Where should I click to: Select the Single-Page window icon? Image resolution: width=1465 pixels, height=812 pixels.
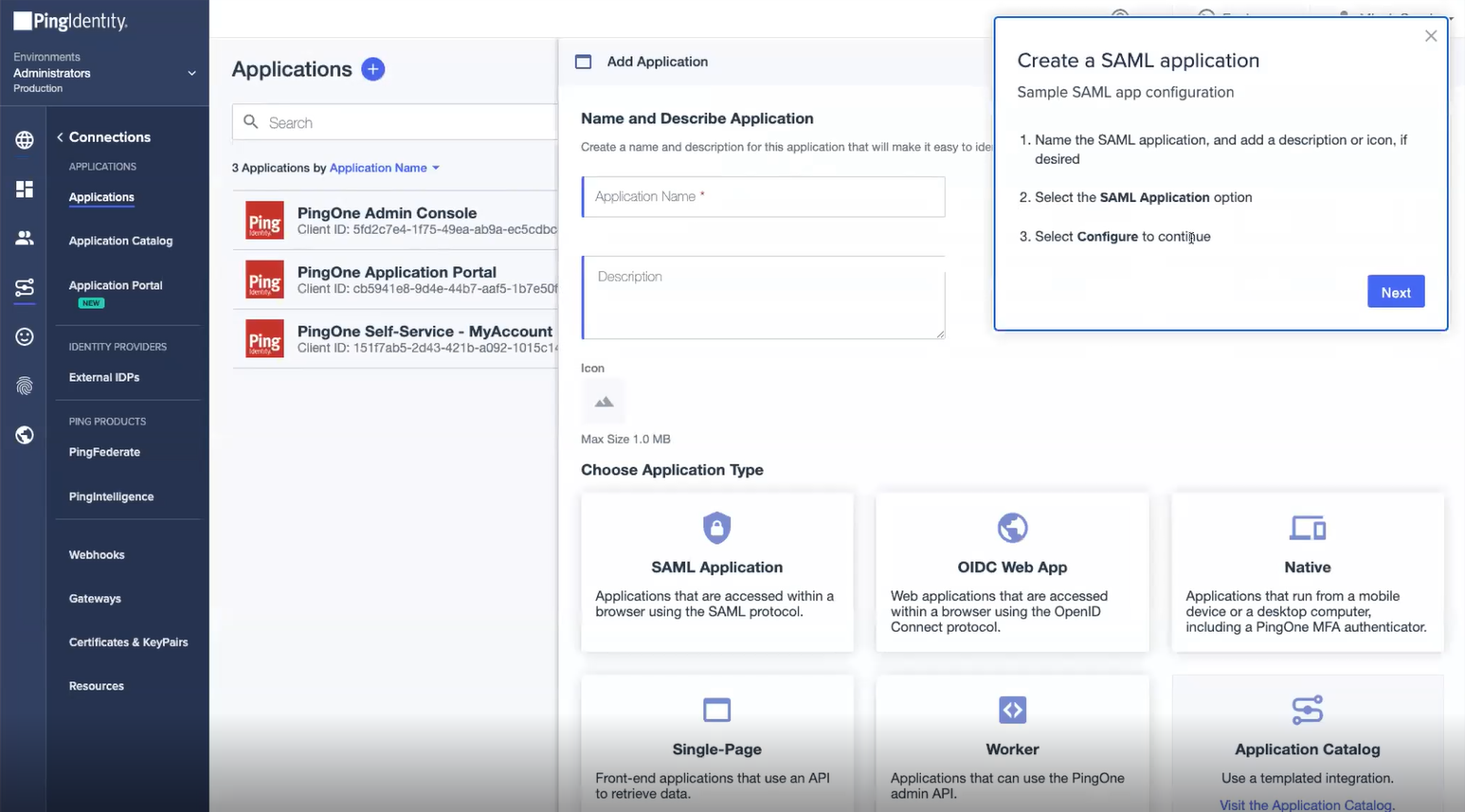[716, 710]
